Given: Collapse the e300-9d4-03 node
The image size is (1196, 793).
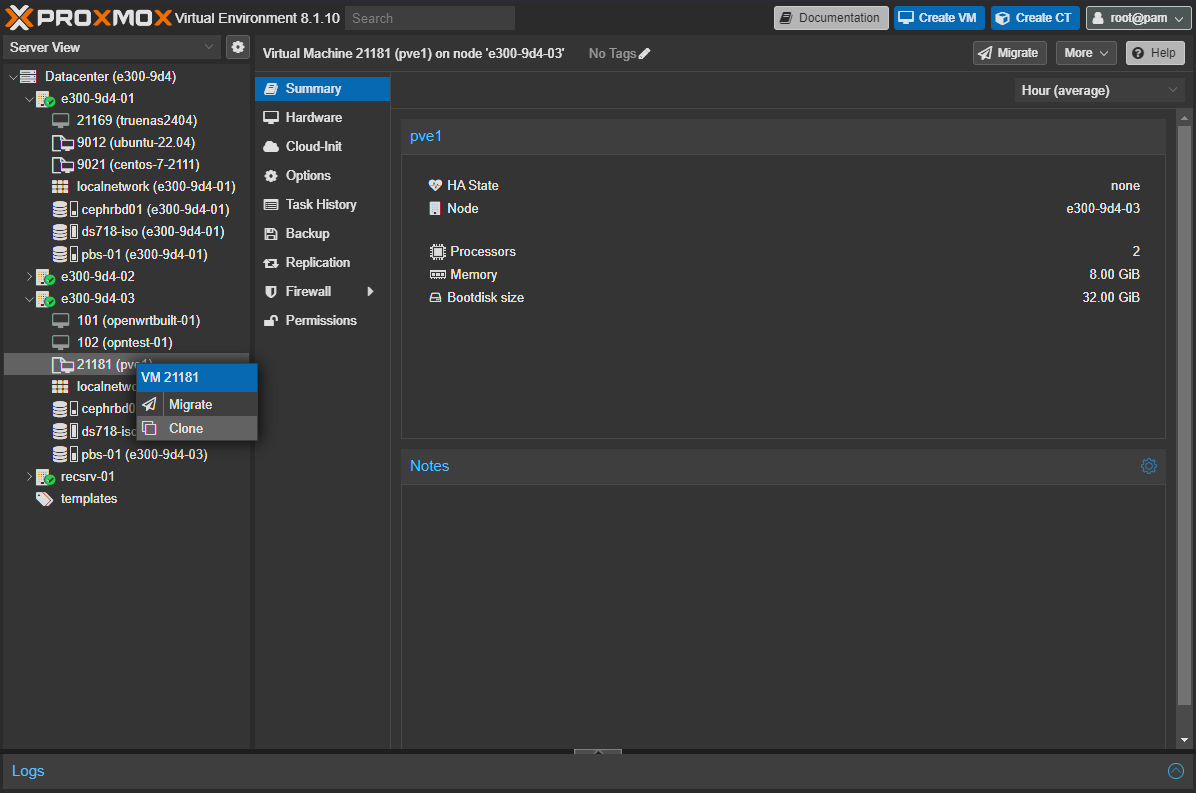Looking at the screenshot, I should click(x=29, y=299).
